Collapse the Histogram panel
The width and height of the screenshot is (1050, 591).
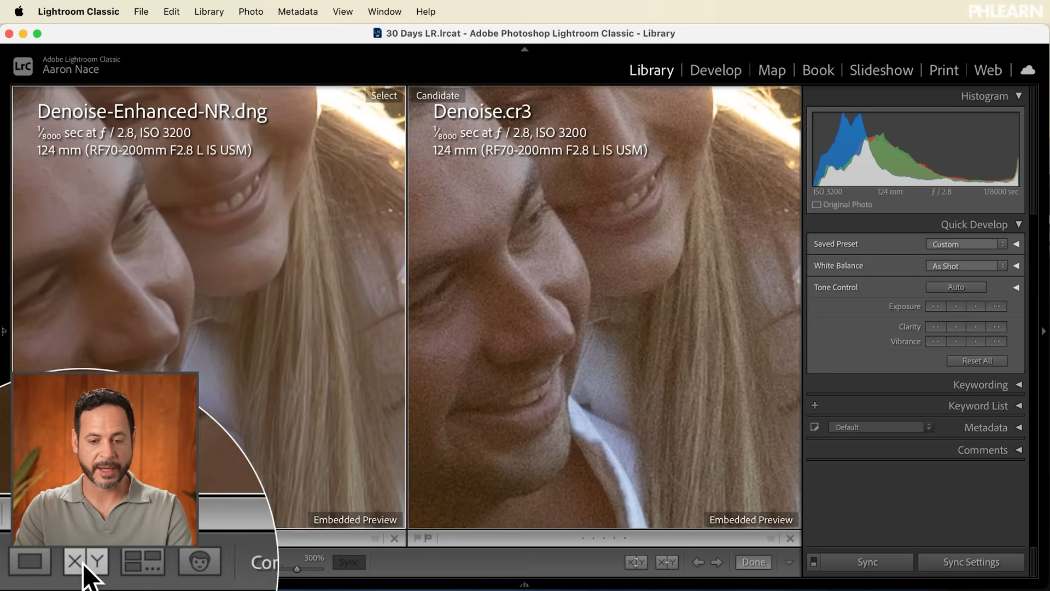1019,96
